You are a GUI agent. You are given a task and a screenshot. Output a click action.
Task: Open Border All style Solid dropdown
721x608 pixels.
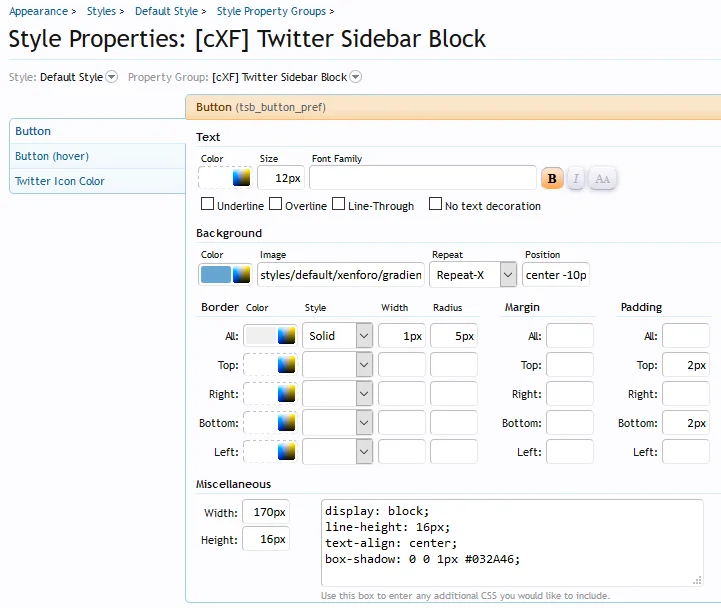coord(338,336)
